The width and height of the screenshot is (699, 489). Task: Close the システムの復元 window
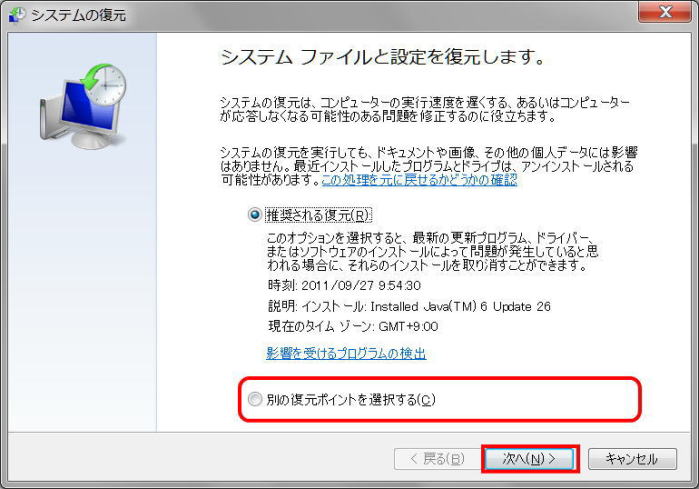pyautogui.click(x=665, y=12)
